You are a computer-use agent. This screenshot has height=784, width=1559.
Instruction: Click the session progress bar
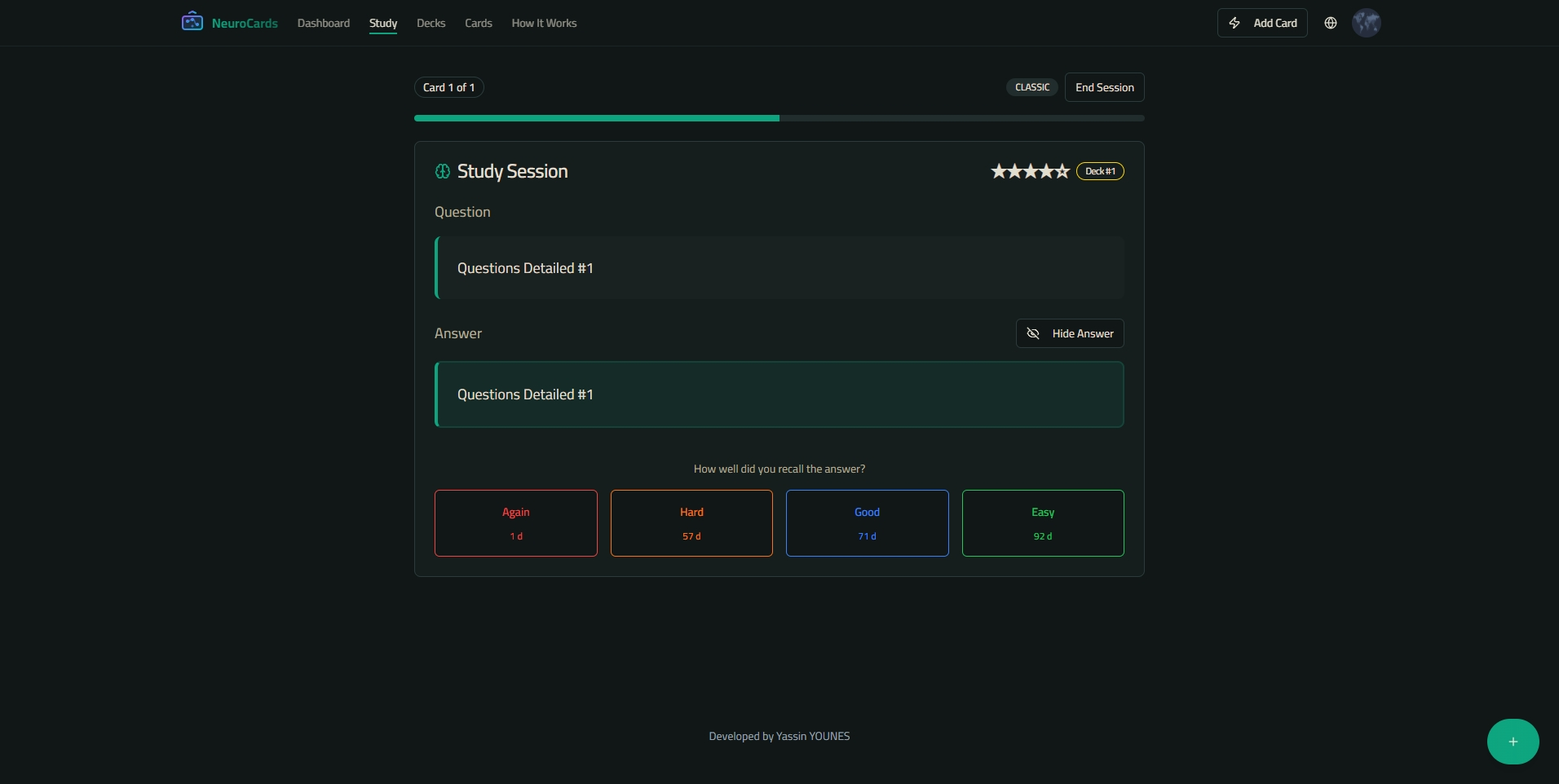[779, 118]
